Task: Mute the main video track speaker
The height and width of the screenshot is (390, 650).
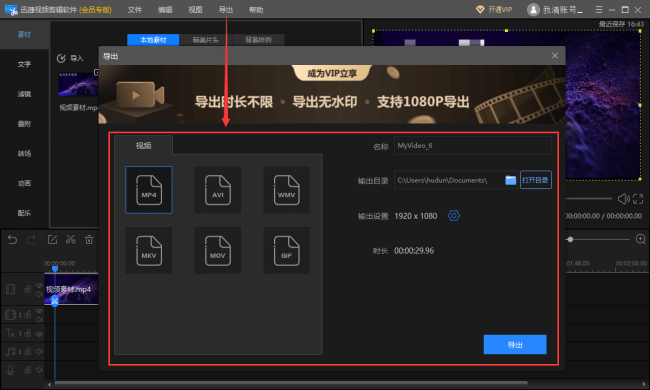Action: pyautogui.click(x=39, y=294)
